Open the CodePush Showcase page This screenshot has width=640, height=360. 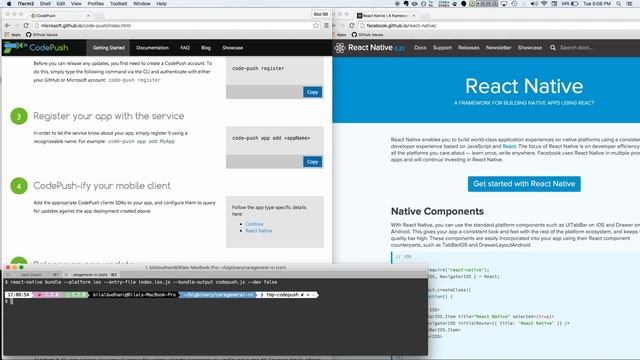(x=233, y=48)
